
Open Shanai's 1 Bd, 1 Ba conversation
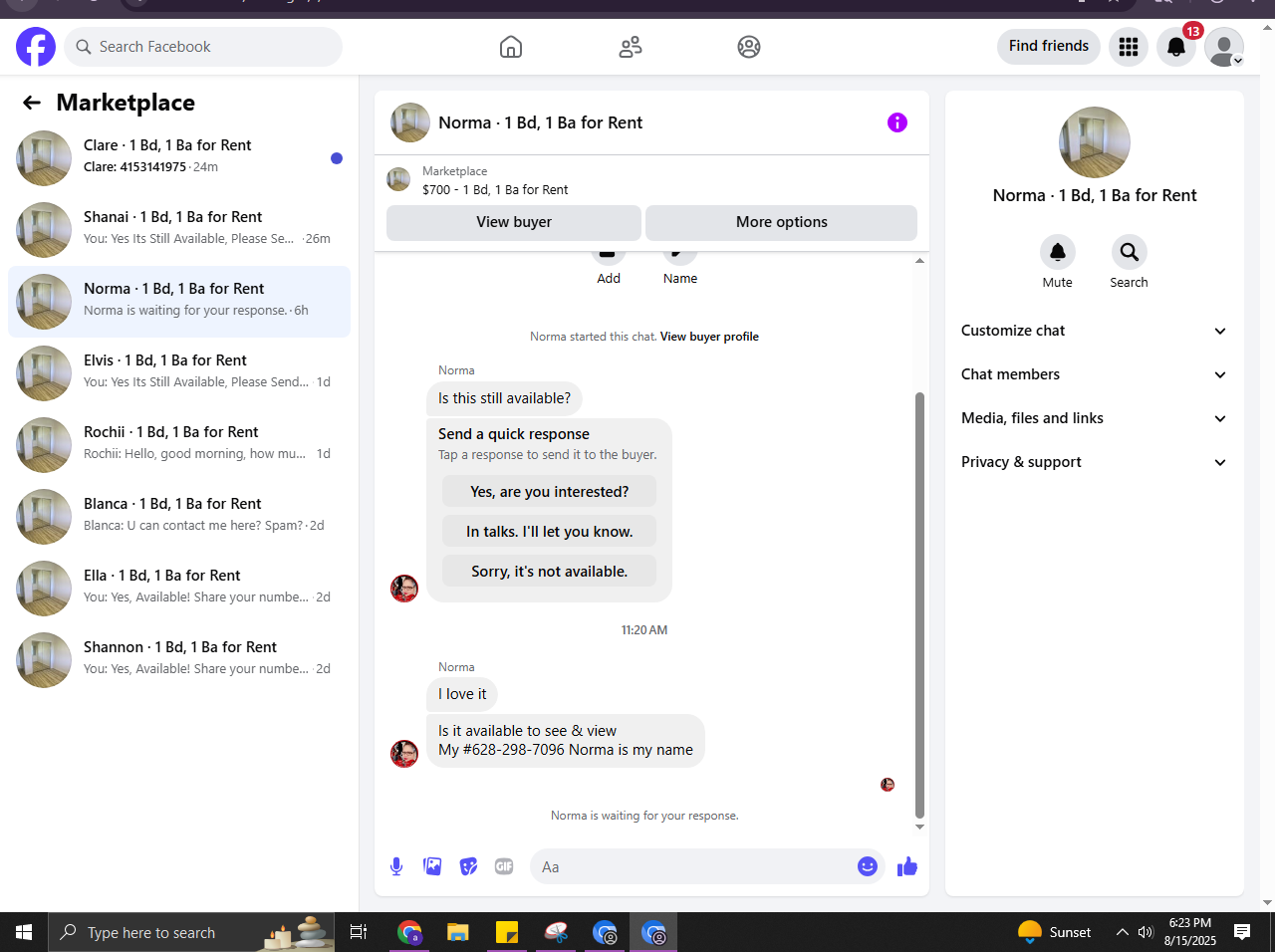[x=179, y=230]
